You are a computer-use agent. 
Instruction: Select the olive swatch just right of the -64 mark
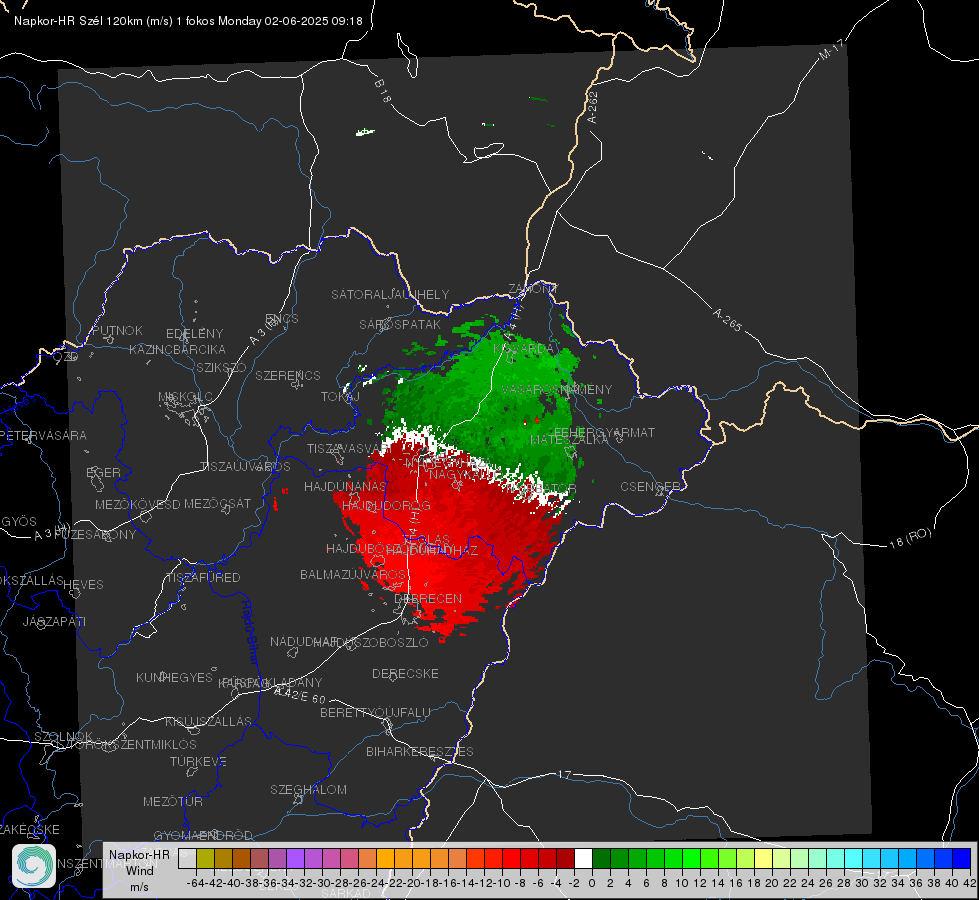point(205,858)
